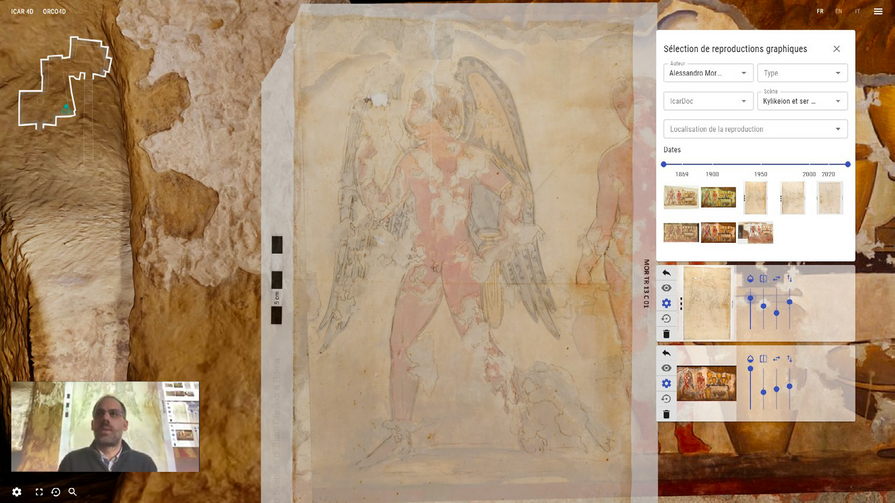
Task: Open the hamburger menu at top right
Action: pyautogui.click(x=878, y=11)
